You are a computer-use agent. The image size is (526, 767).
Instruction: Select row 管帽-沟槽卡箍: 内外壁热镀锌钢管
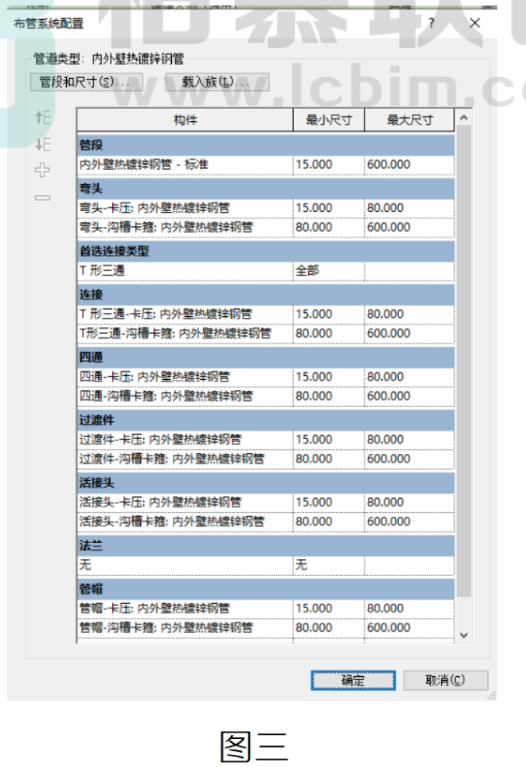[x=266, y=628]
